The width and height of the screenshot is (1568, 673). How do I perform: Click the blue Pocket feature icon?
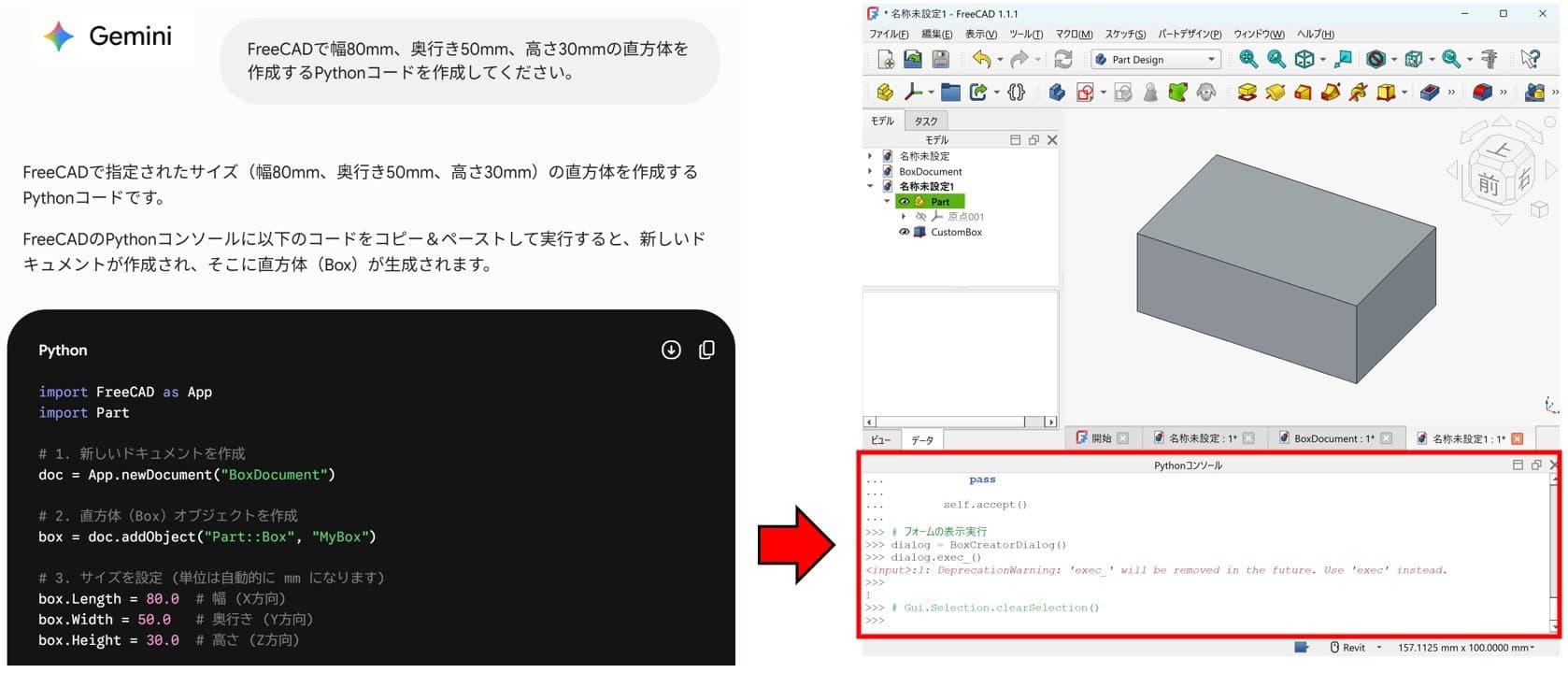pos(1430,92)
